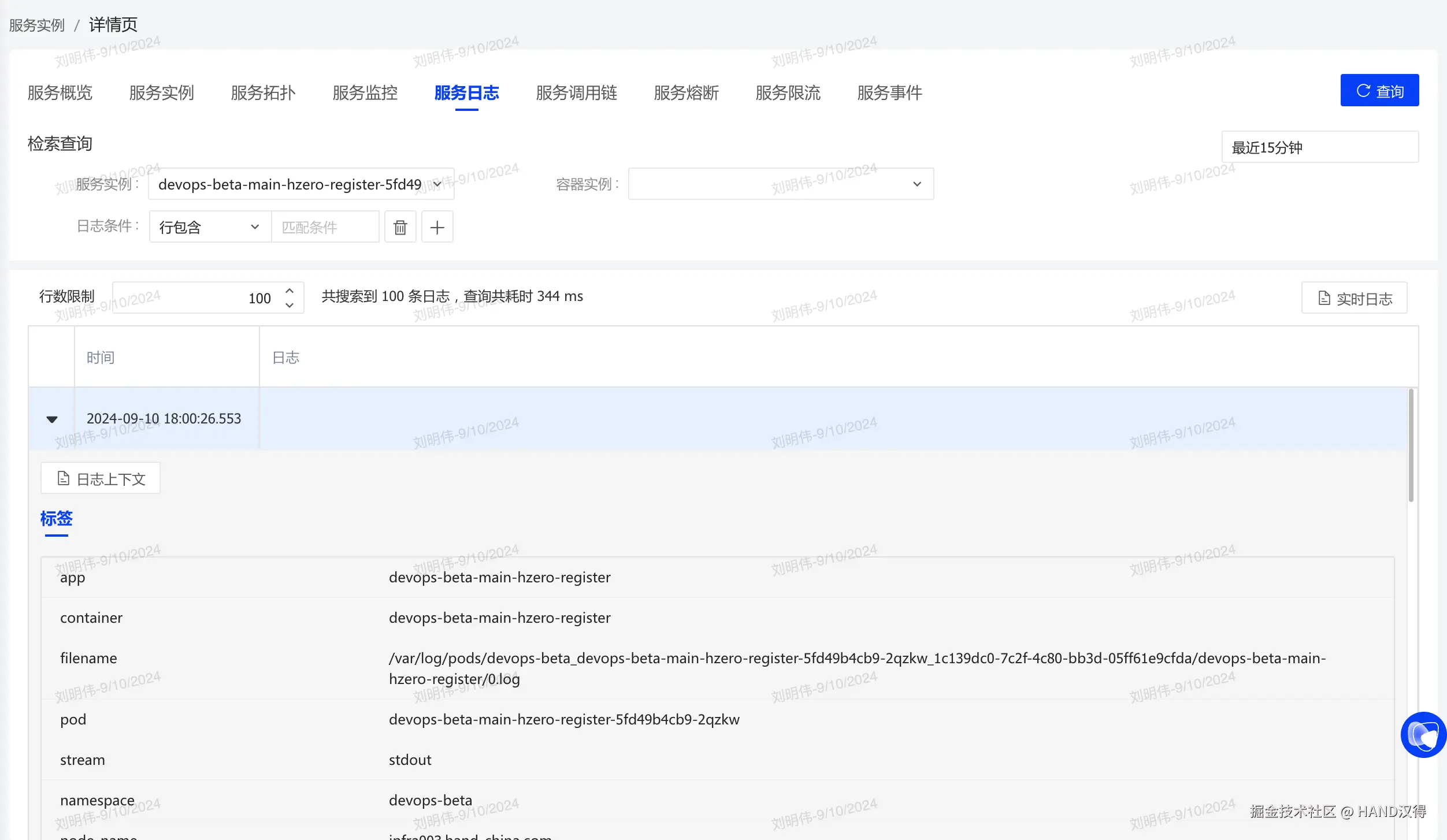The image size is (1447, 840).
Task: Open the 最近15分钟 time range selector
Action: 1319,147
